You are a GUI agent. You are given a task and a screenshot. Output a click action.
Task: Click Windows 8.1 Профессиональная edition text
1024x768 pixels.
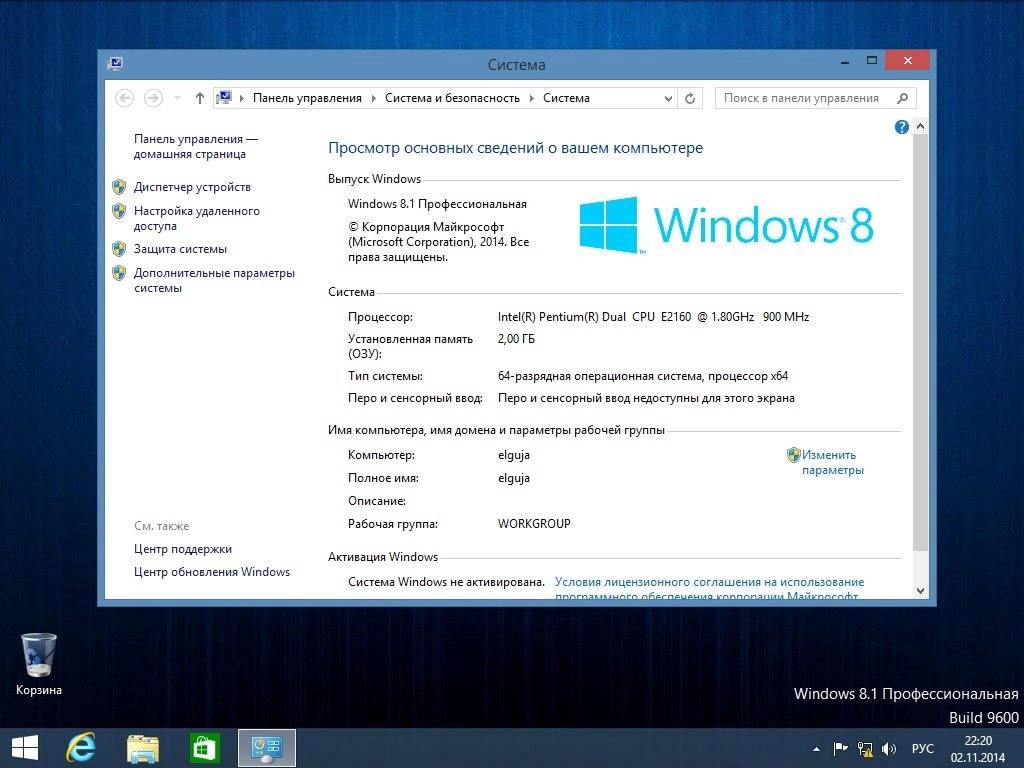[x=437, y=204]
